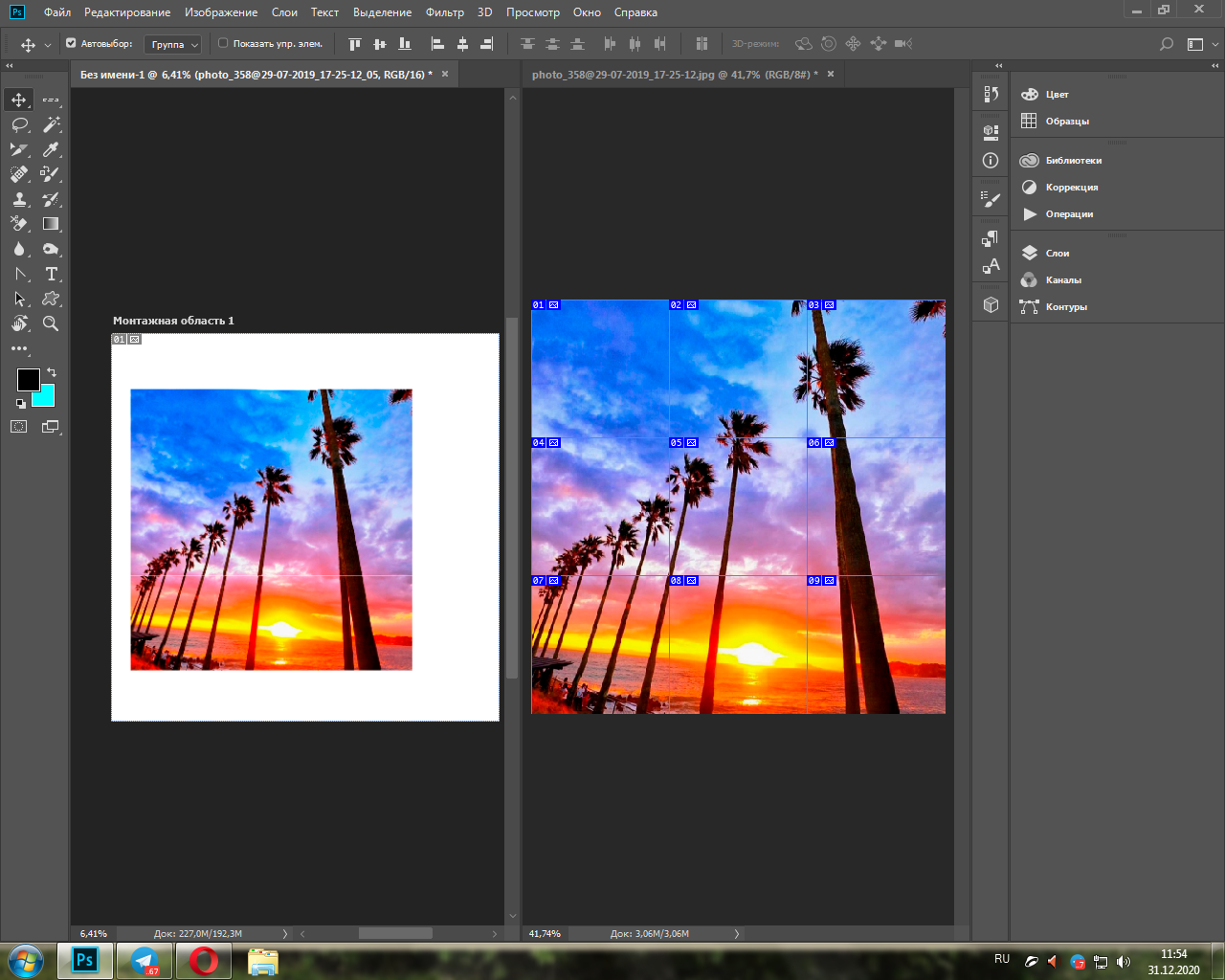Select the Clone Stamp tool
This screenshot has height=980, width=1225.
19,199
